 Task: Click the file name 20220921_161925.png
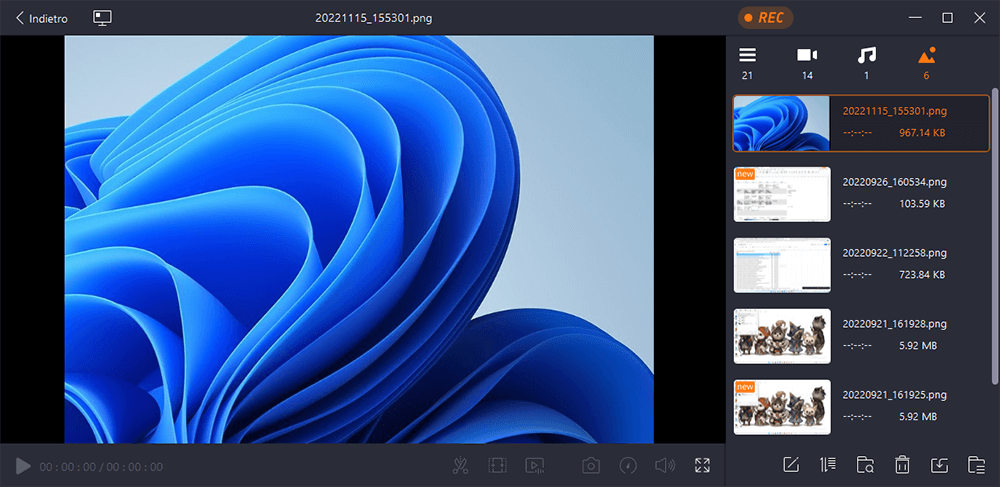coord(894,395)
